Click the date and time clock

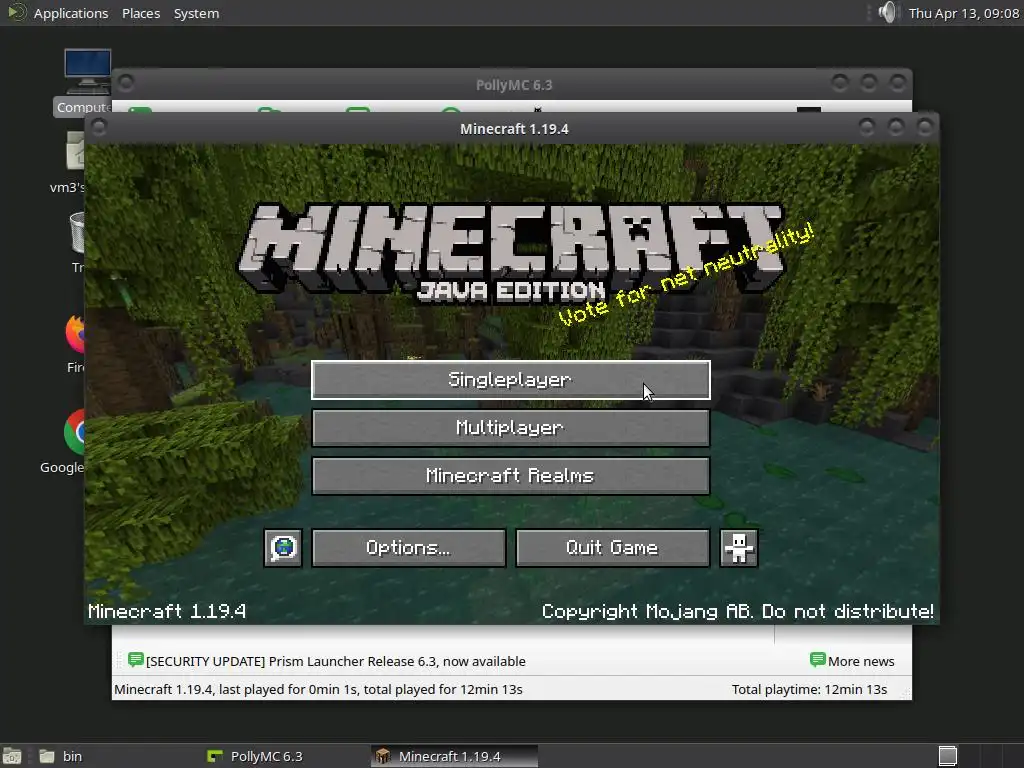(963, 13)
